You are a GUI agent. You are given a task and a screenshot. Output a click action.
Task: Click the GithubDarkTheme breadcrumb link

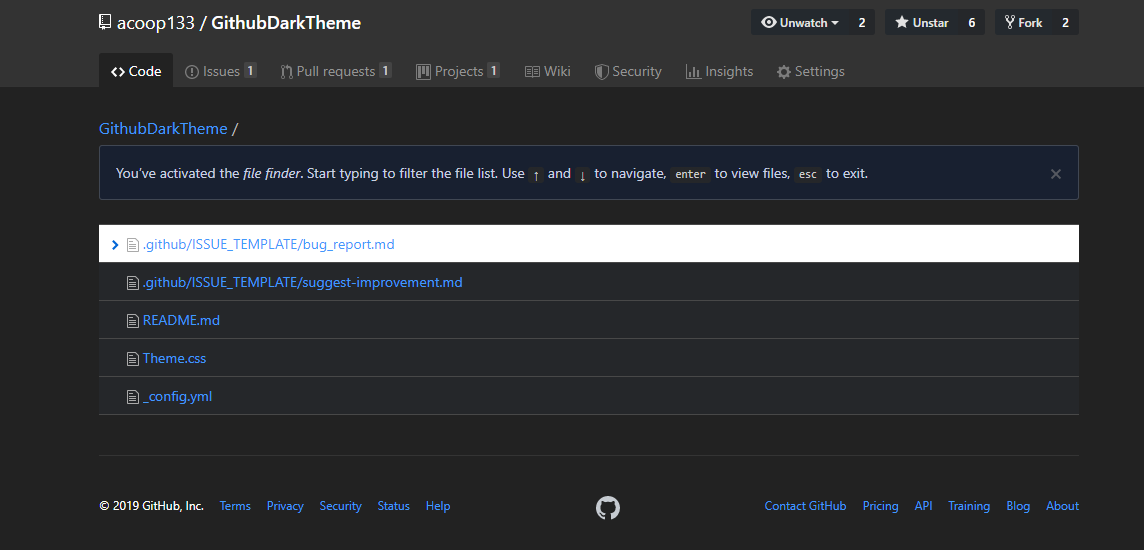163,128
